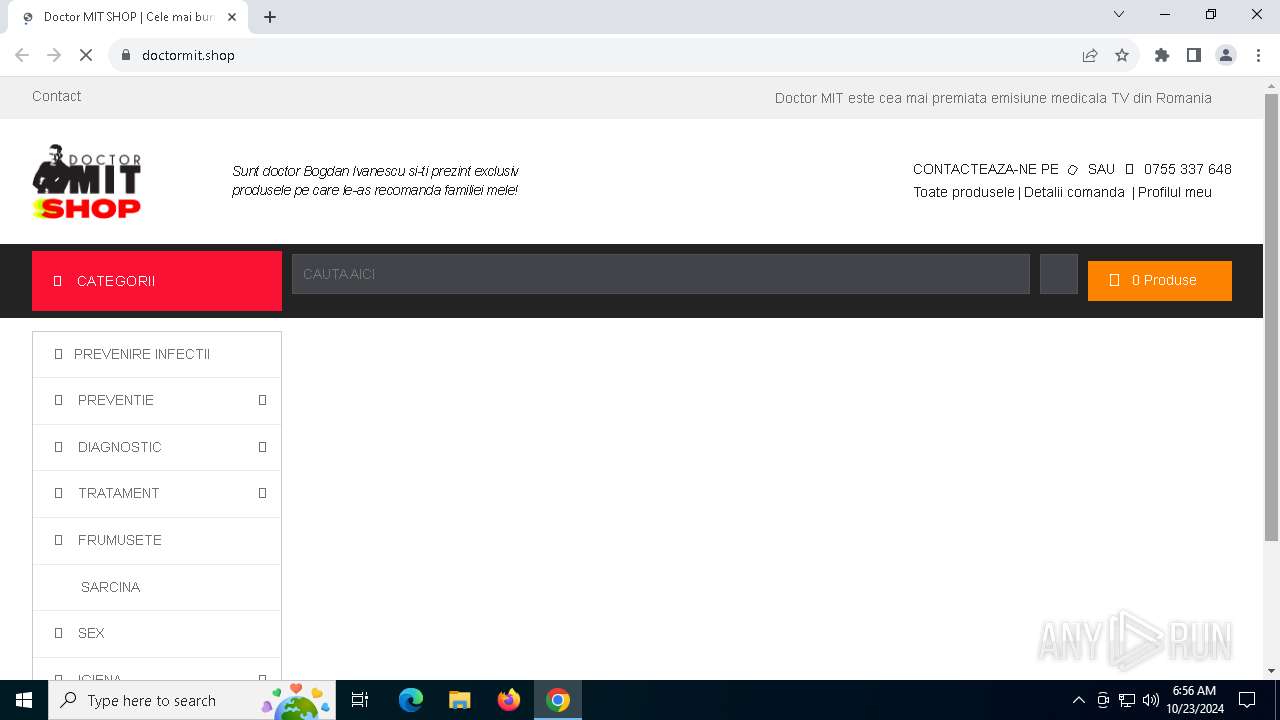Select the FRUMUSETE category
The height and width of the screenshot is (720, 1280).
pyautogui.click(x=157, y=540)
